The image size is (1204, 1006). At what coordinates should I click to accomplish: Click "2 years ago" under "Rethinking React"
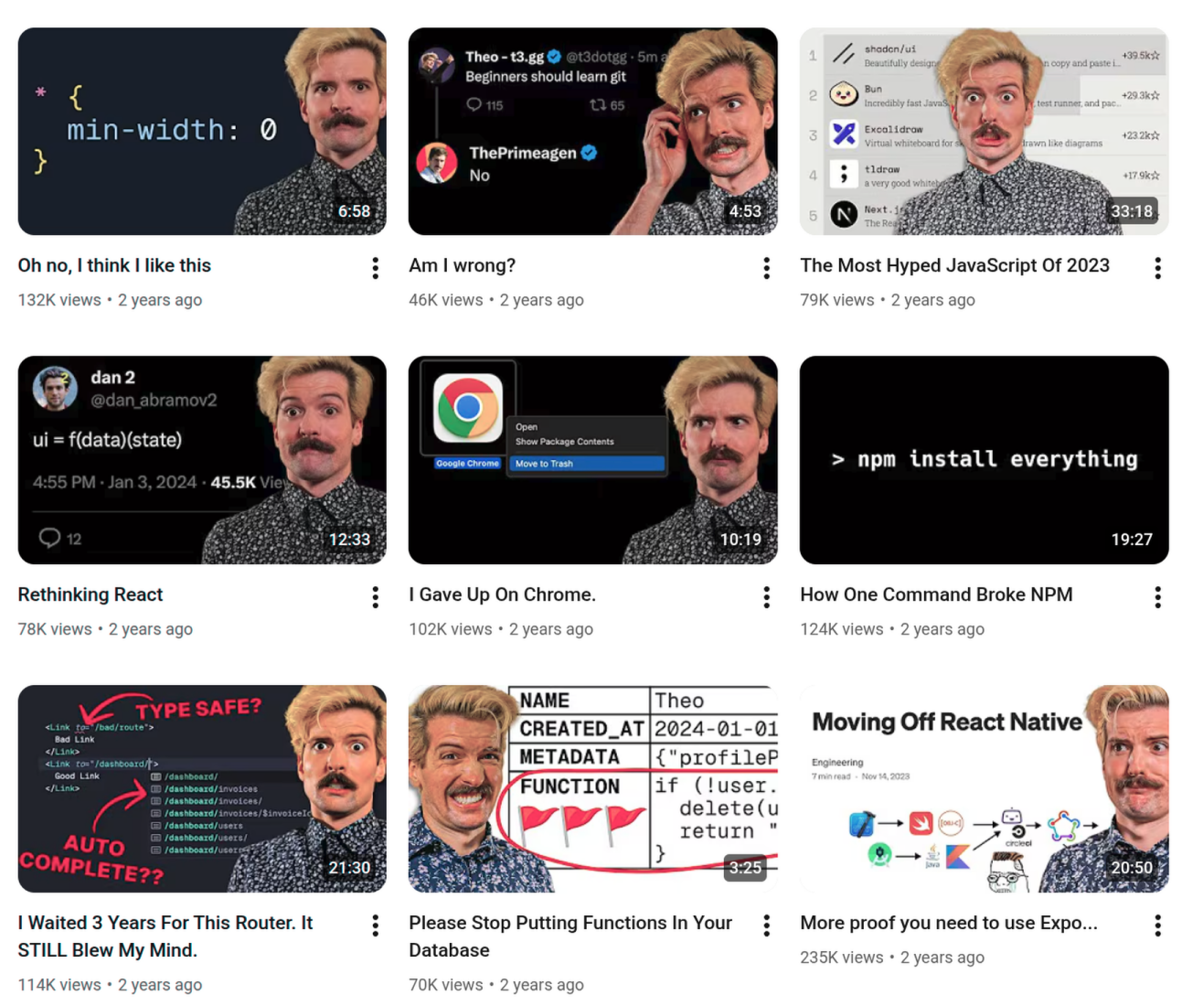click(151, 629)
